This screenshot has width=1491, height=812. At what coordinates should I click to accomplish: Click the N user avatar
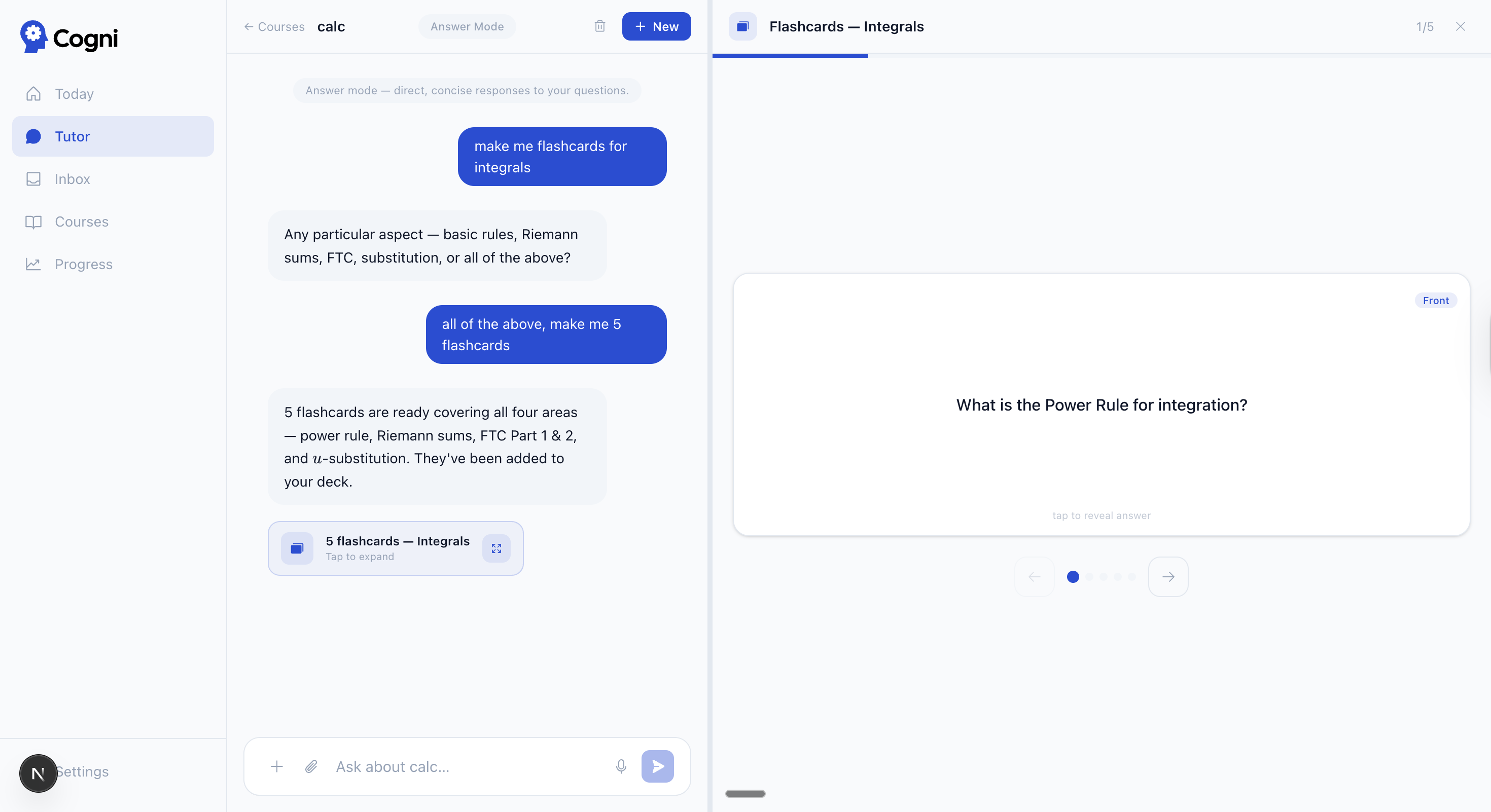[x=38, y=773]
